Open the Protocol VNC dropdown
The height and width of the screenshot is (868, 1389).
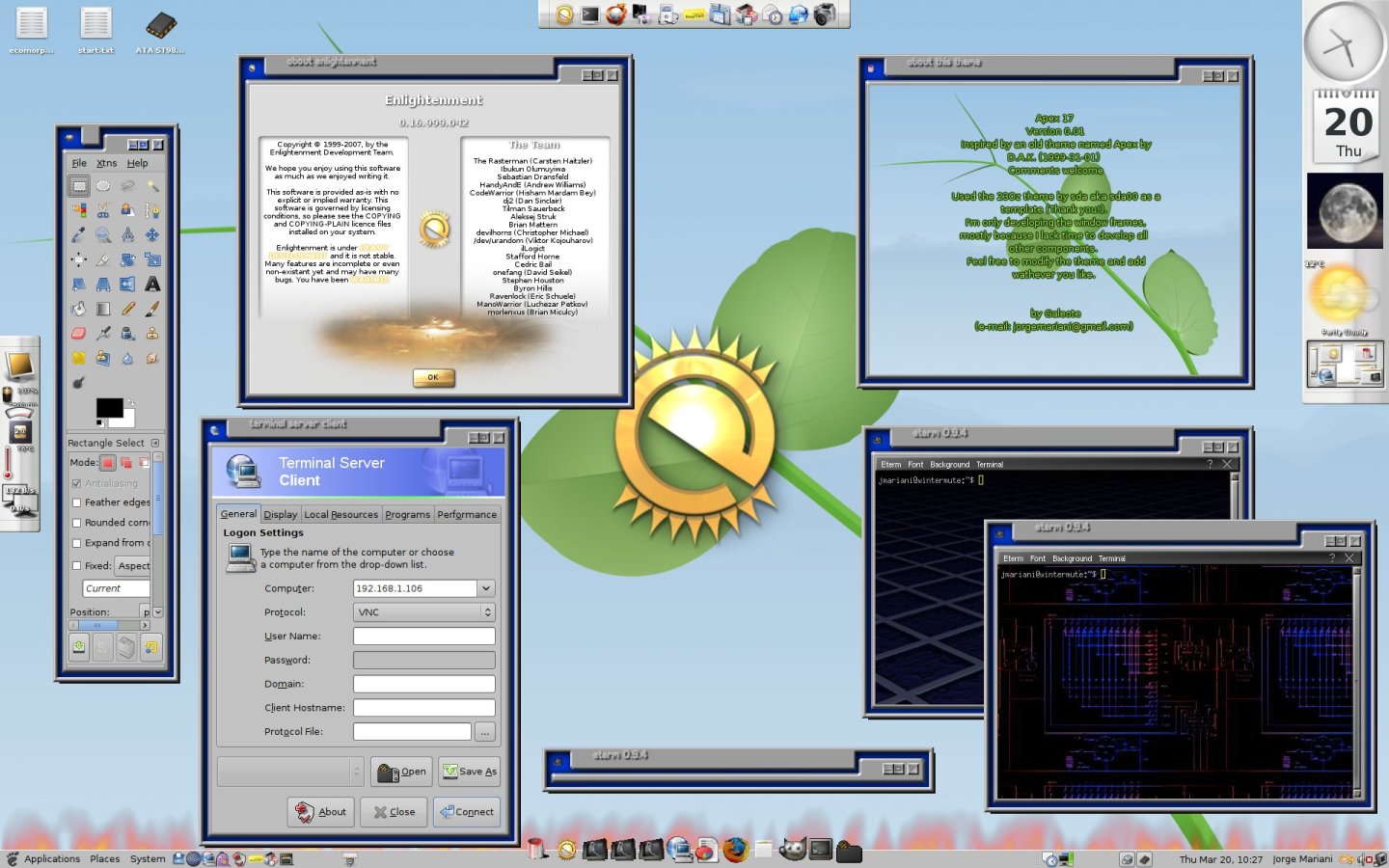click(x=424, y=612)
